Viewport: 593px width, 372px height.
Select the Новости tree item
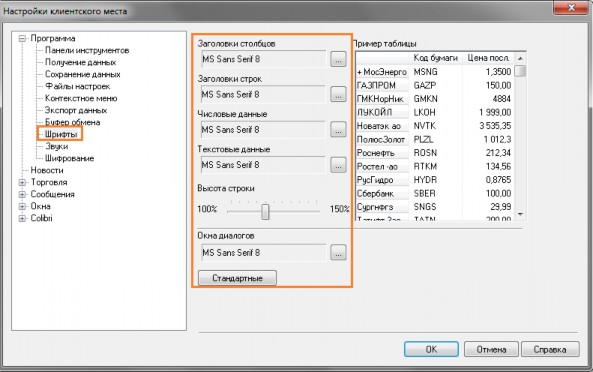coord(47,170)
